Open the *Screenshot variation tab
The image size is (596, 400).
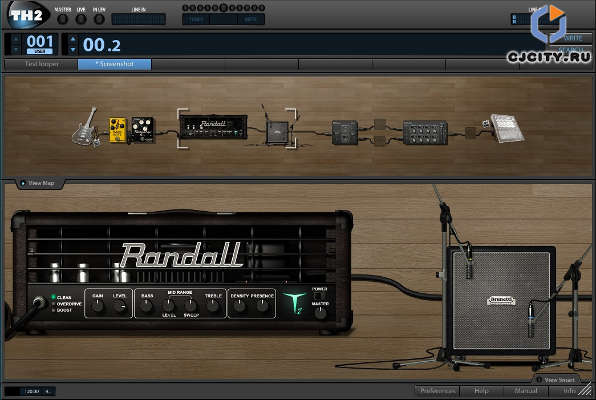pos(114,64)
